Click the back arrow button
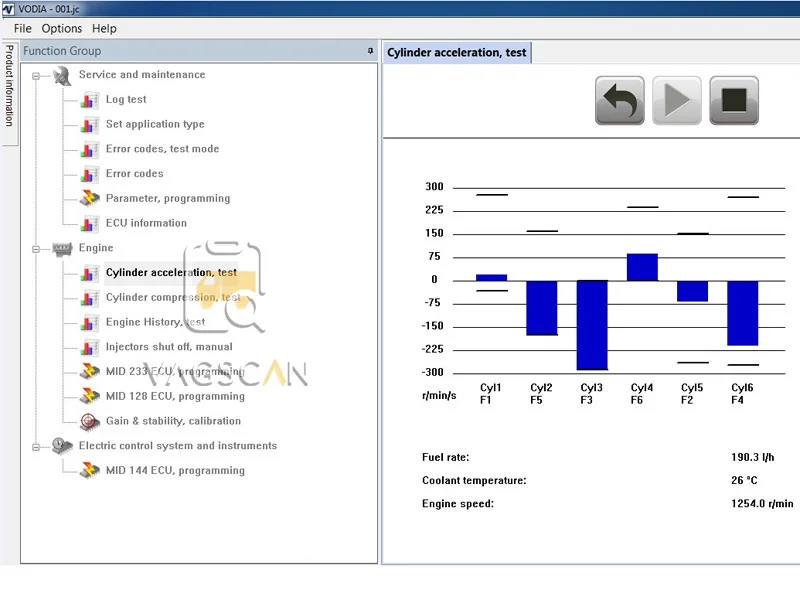The width and height of the screenshot is (800, 600). pyautogui.click(x=619, y=101)
